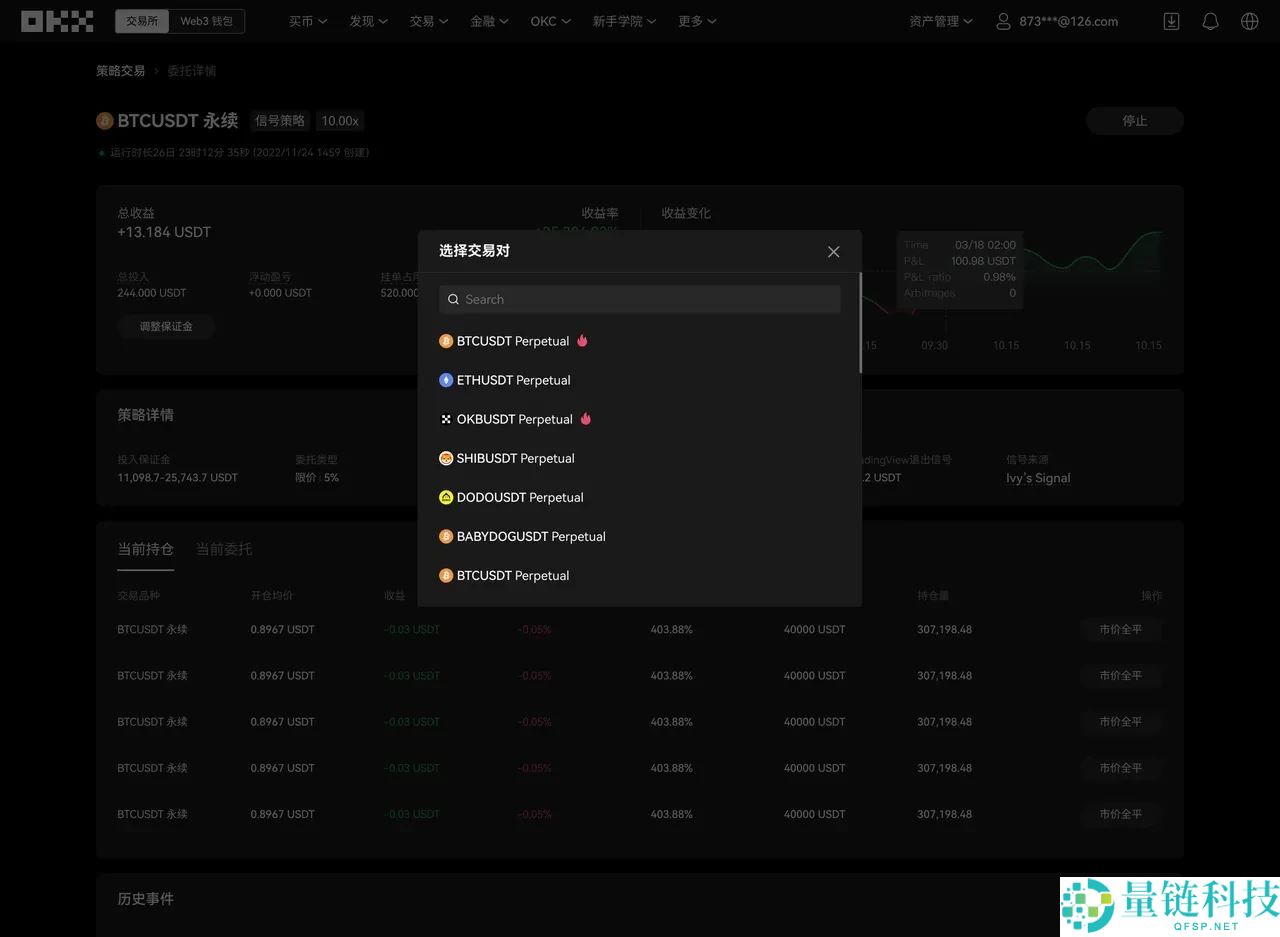This screenshot has height=937, width=1280.
Task: Click the account profile icon
Action: pos(1003,20)
